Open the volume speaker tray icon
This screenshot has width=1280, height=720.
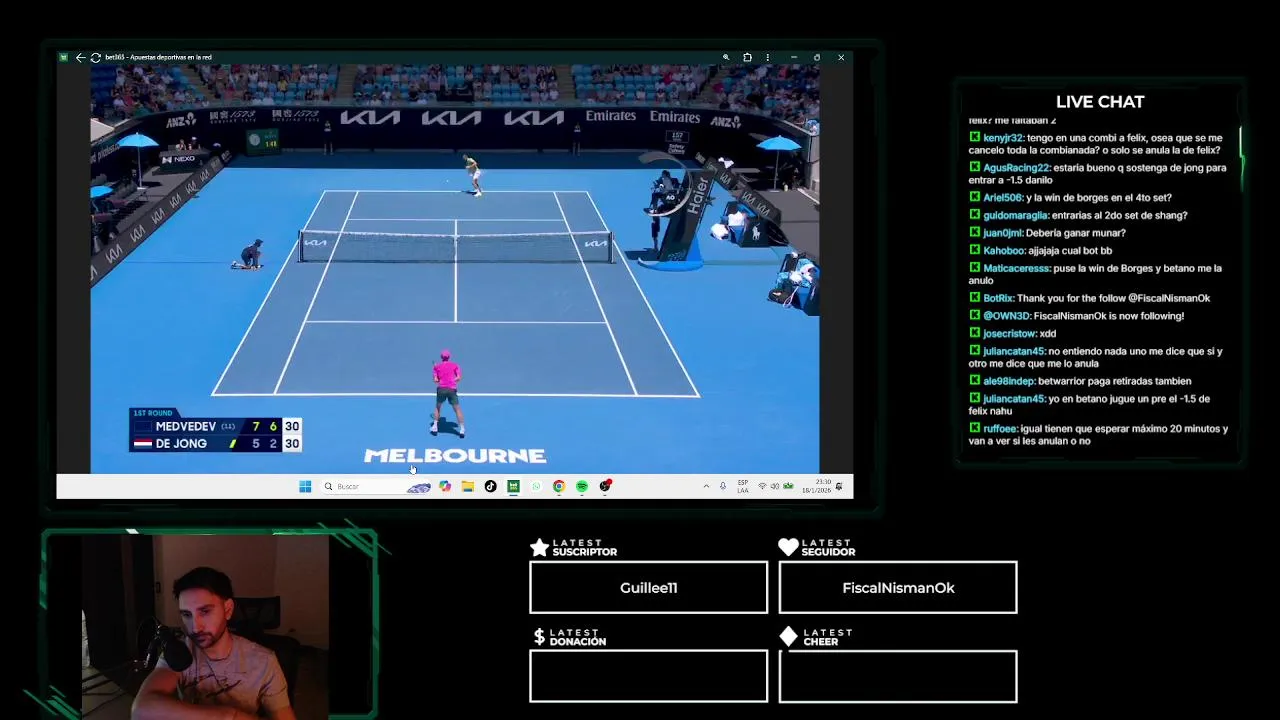[775, 486]
